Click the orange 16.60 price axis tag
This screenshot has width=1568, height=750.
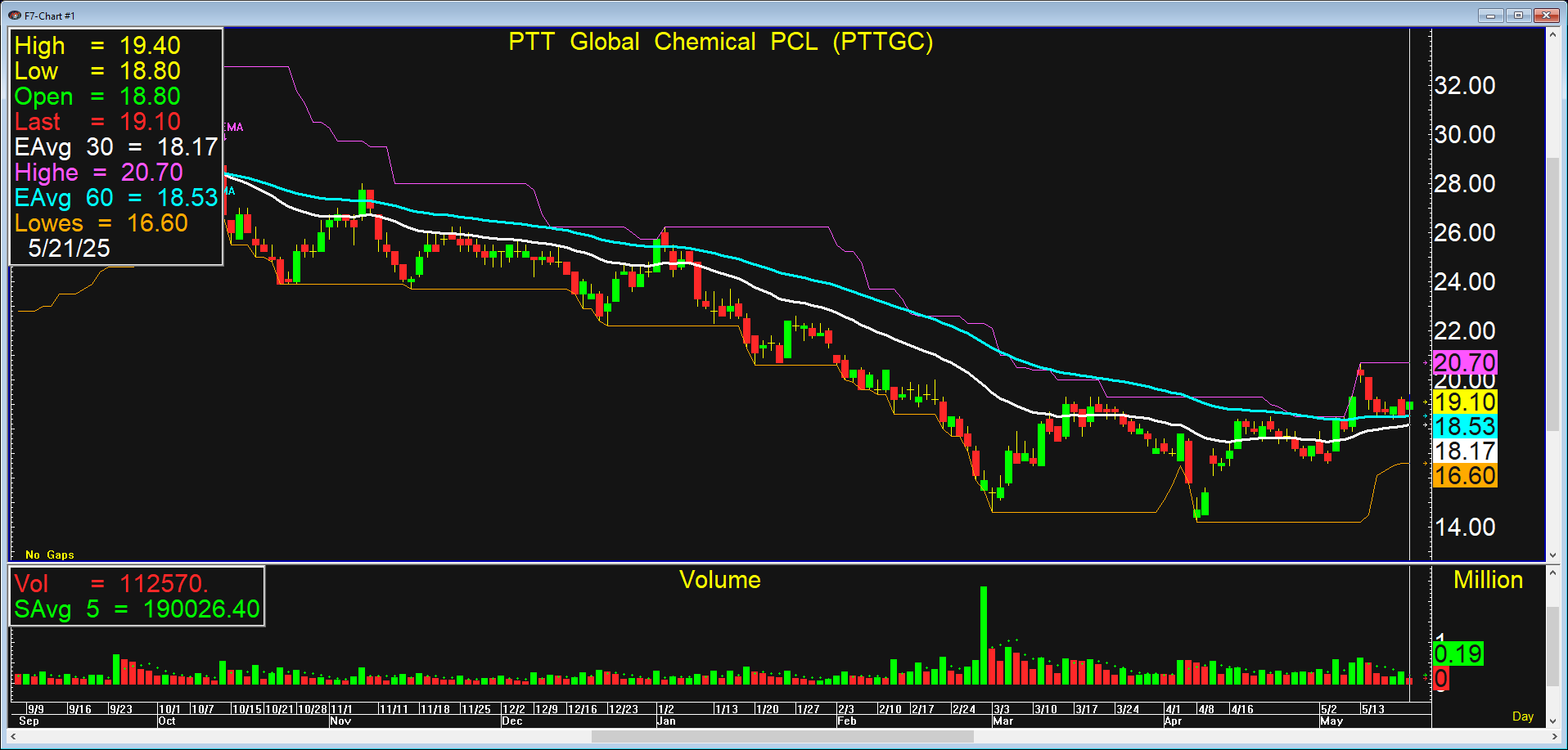1465,475
